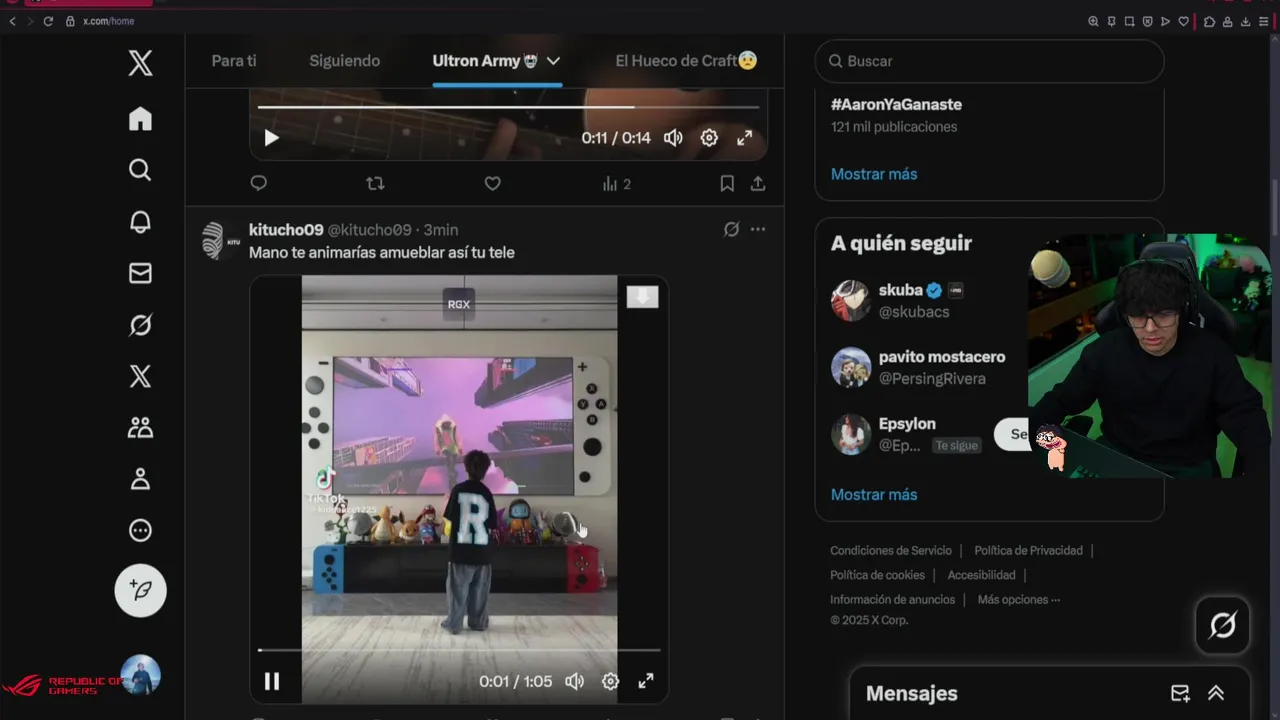Open settings gear on the 0:14 video
The width and height of the screenshot is (1280, 720).
[709, 138]
